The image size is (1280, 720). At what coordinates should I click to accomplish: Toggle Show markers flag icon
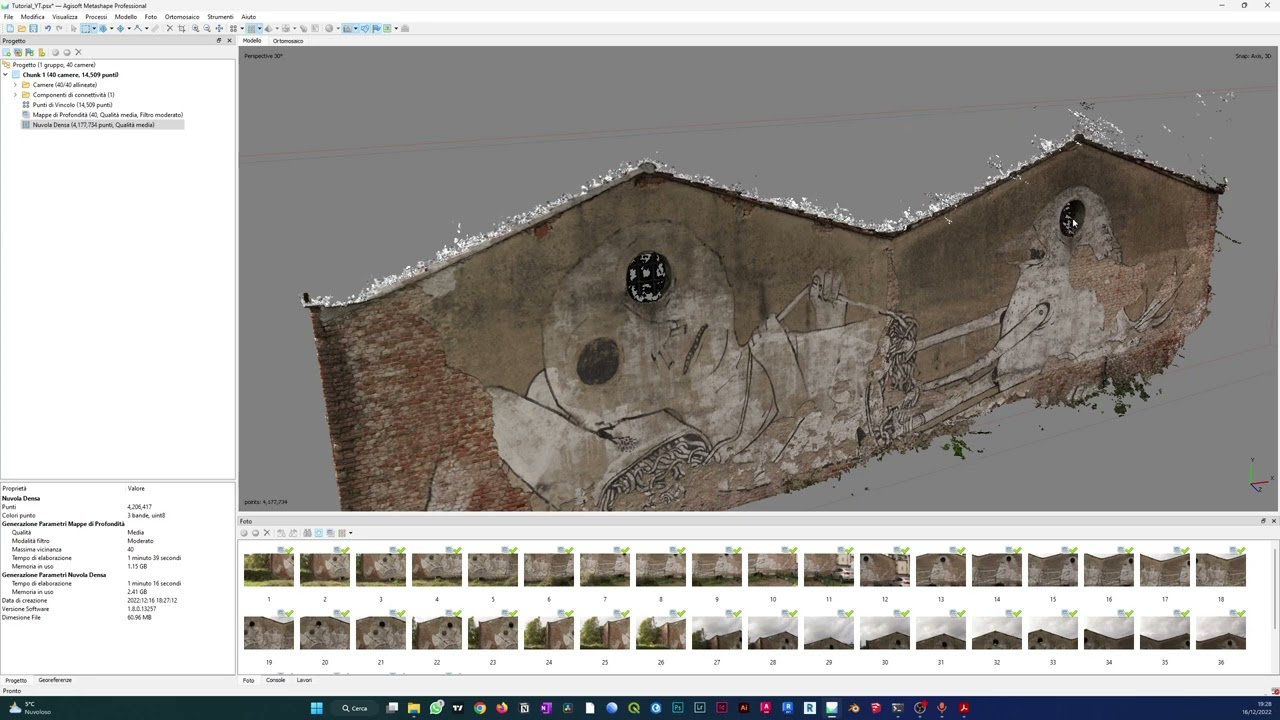pos(376,28)
